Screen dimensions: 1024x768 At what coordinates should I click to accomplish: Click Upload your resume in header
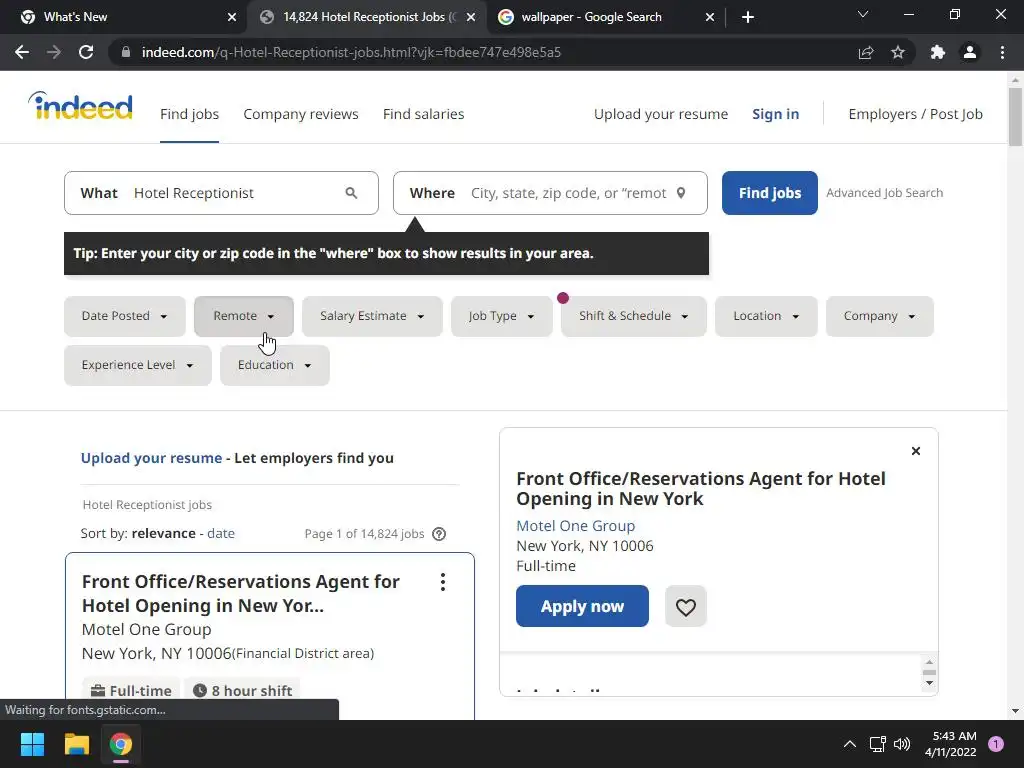661,114
